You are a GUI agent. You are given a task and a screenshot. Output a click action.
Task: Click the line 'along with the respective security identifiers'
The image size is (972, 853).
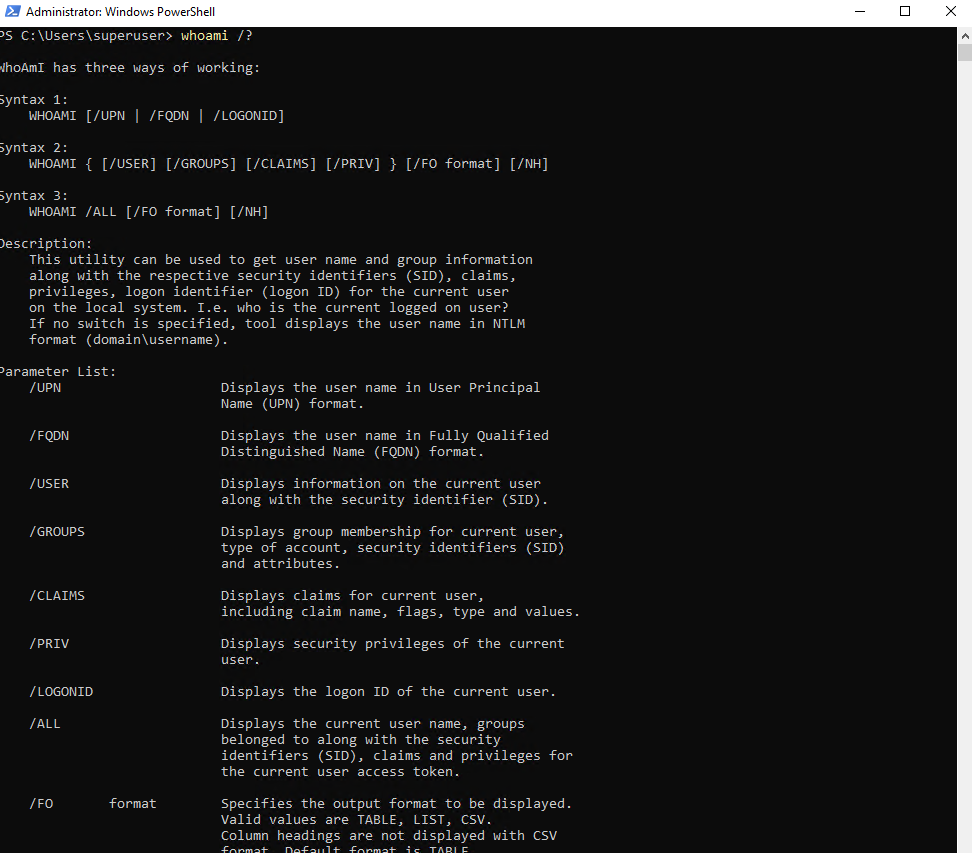[x=272, y=276]
